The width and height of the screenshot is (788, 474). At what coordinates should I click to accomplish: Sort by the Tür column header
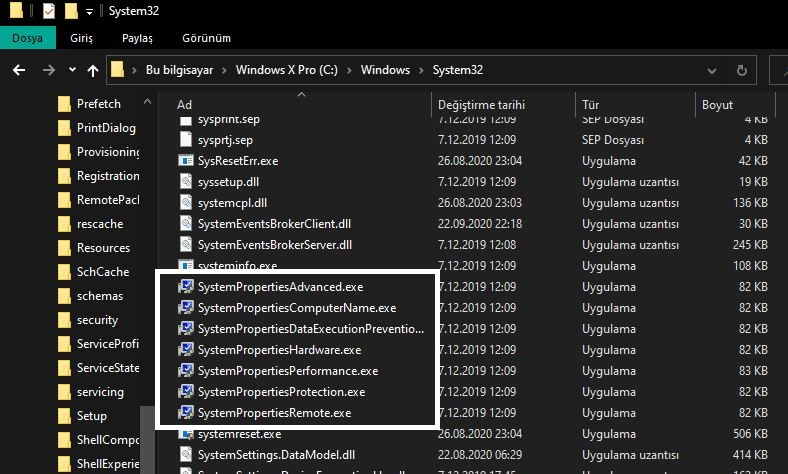(x=590, y=105)
